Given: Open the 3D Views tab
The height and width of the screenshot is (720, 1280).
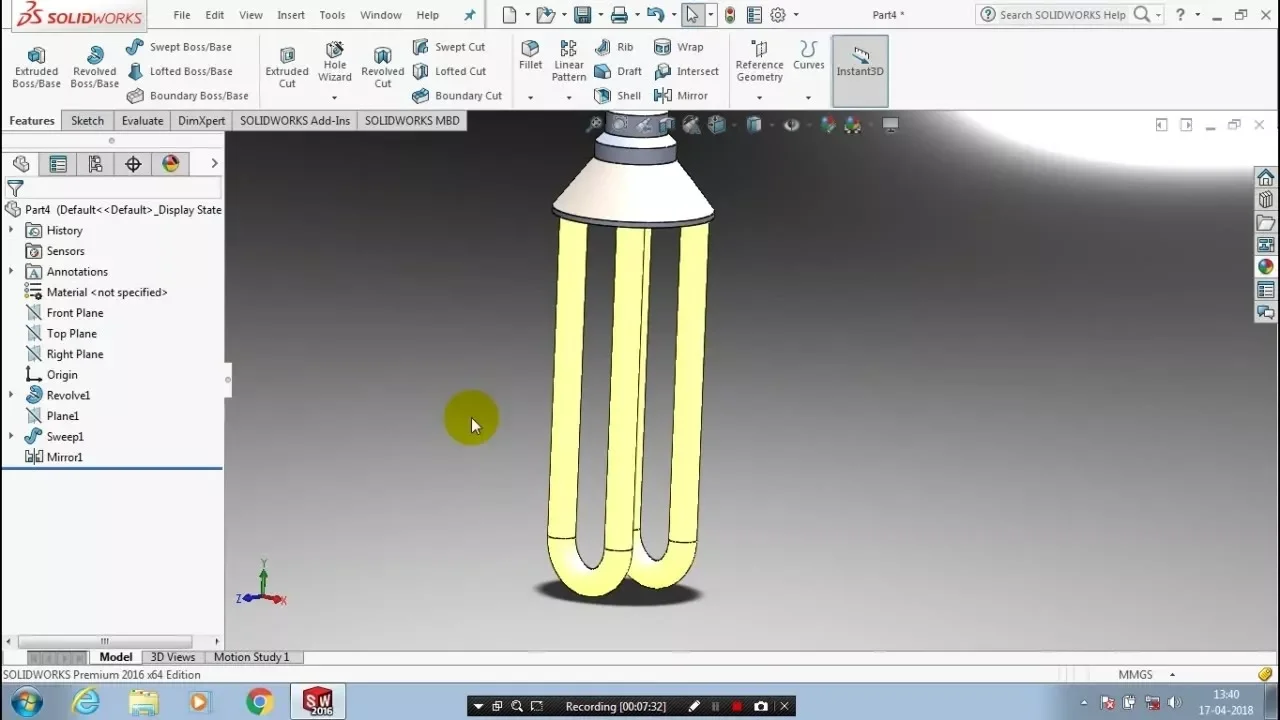Looking at the screenshot, I should click(173, 657).
